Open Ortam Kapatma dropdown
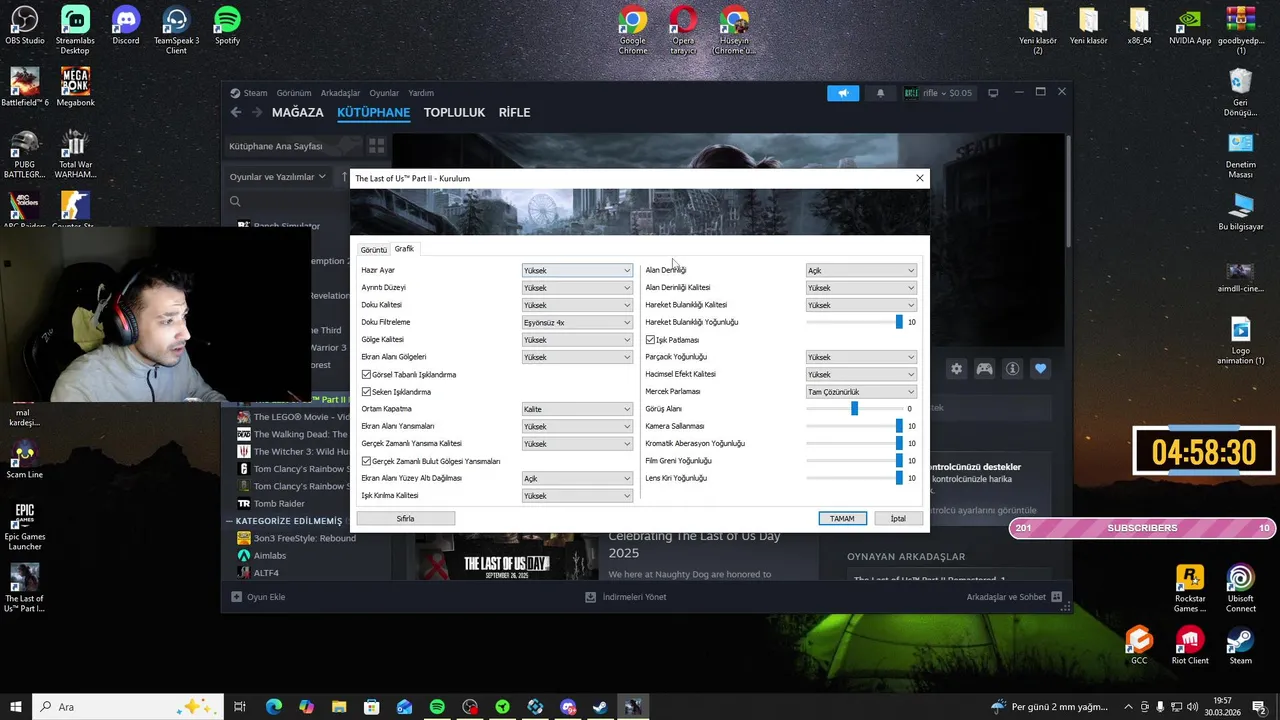 tap(577, 409)
